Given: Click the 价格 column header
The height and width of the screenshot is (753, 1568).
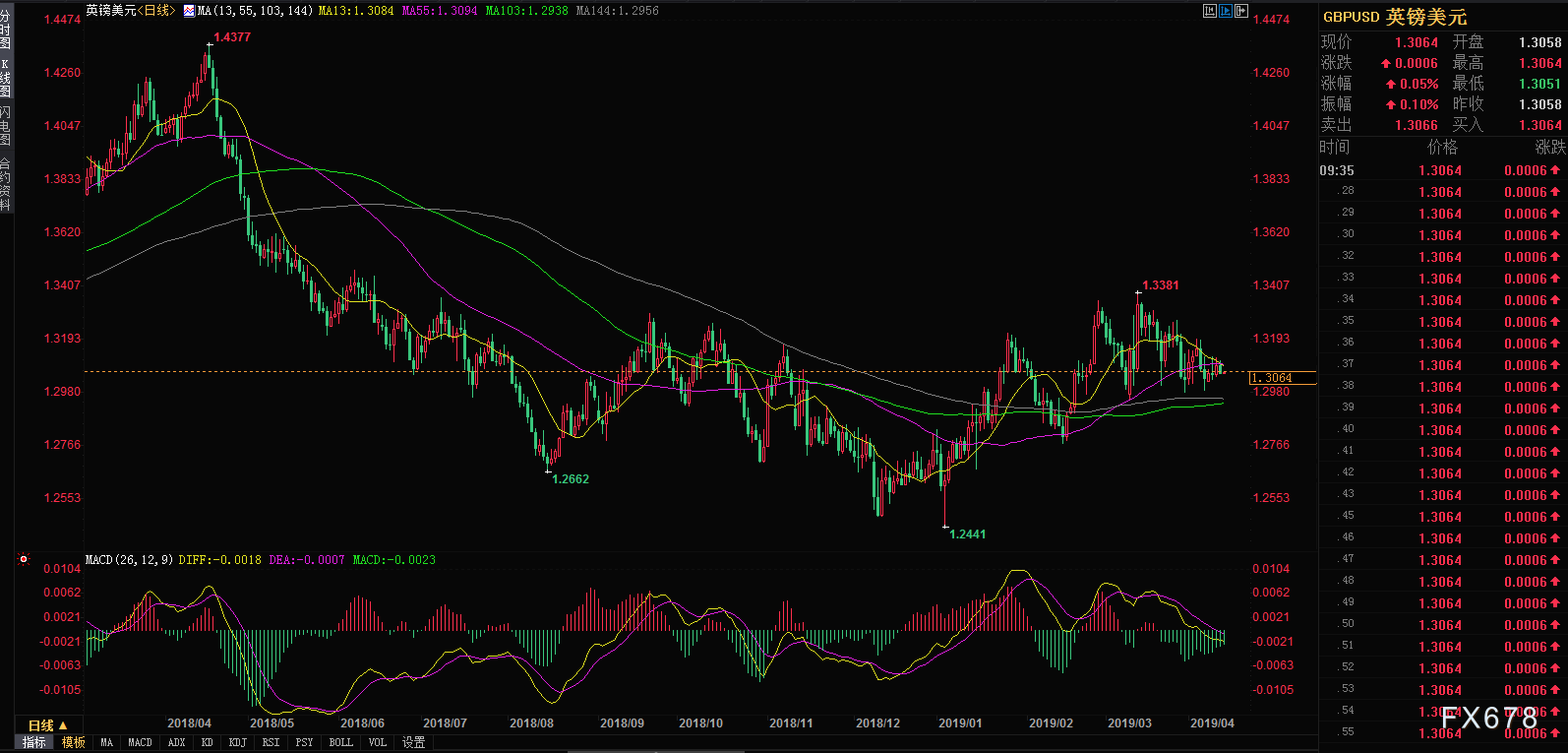Looking at the screenshot, I should [1442, 148].
